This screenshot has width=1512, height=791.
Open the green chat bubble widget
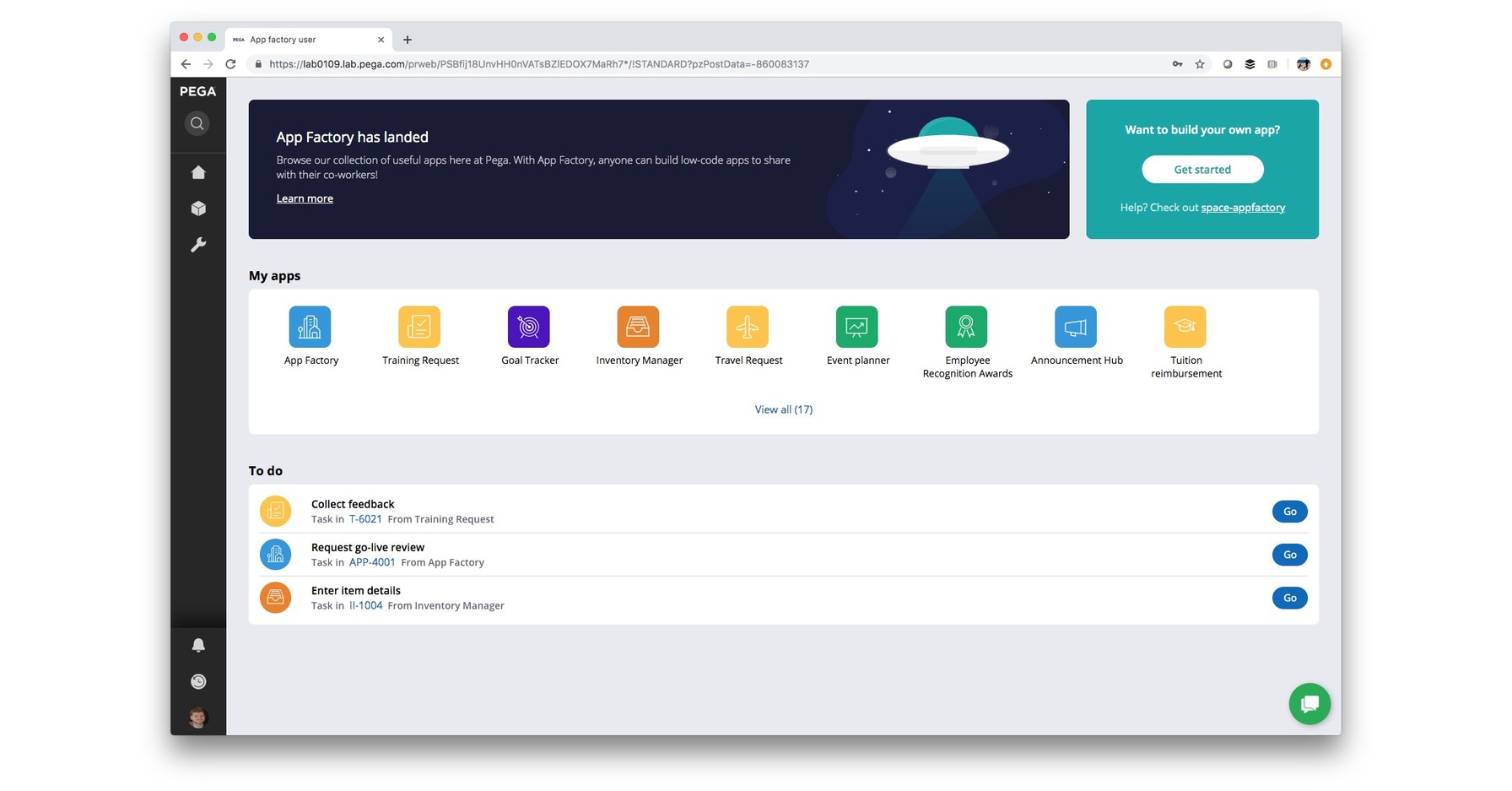coord(1309,703)
